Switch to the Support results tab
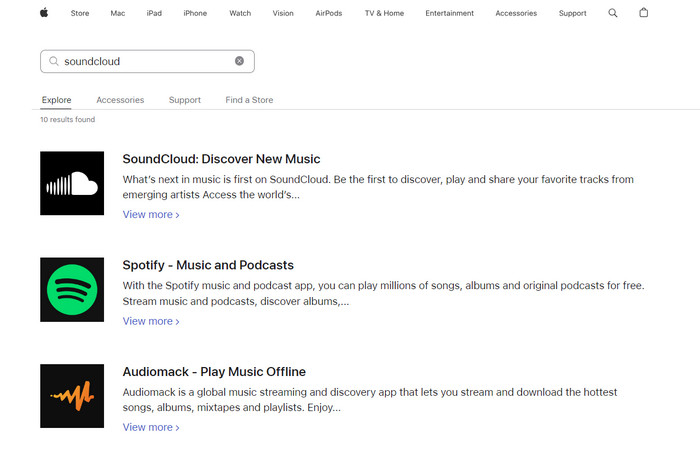 185,100
